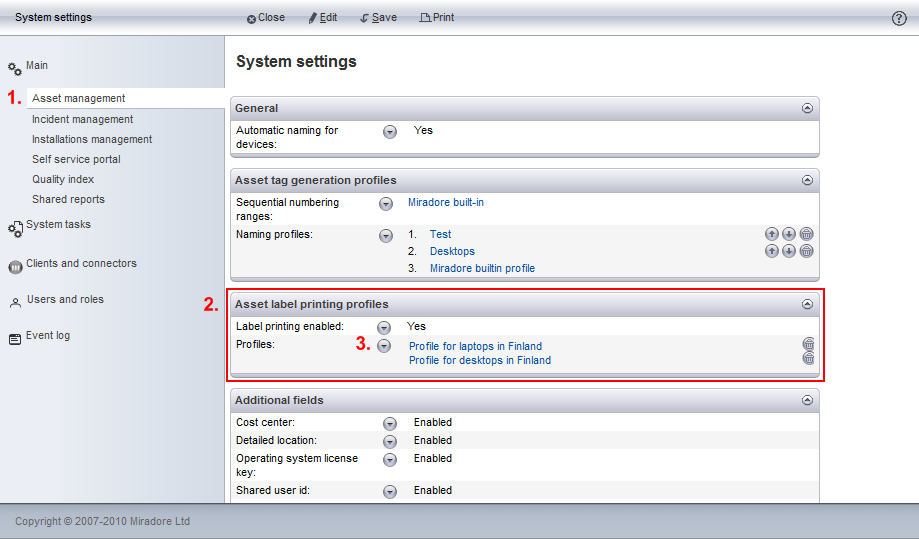Open Profile for laptops in Finland

pos(475,346)
